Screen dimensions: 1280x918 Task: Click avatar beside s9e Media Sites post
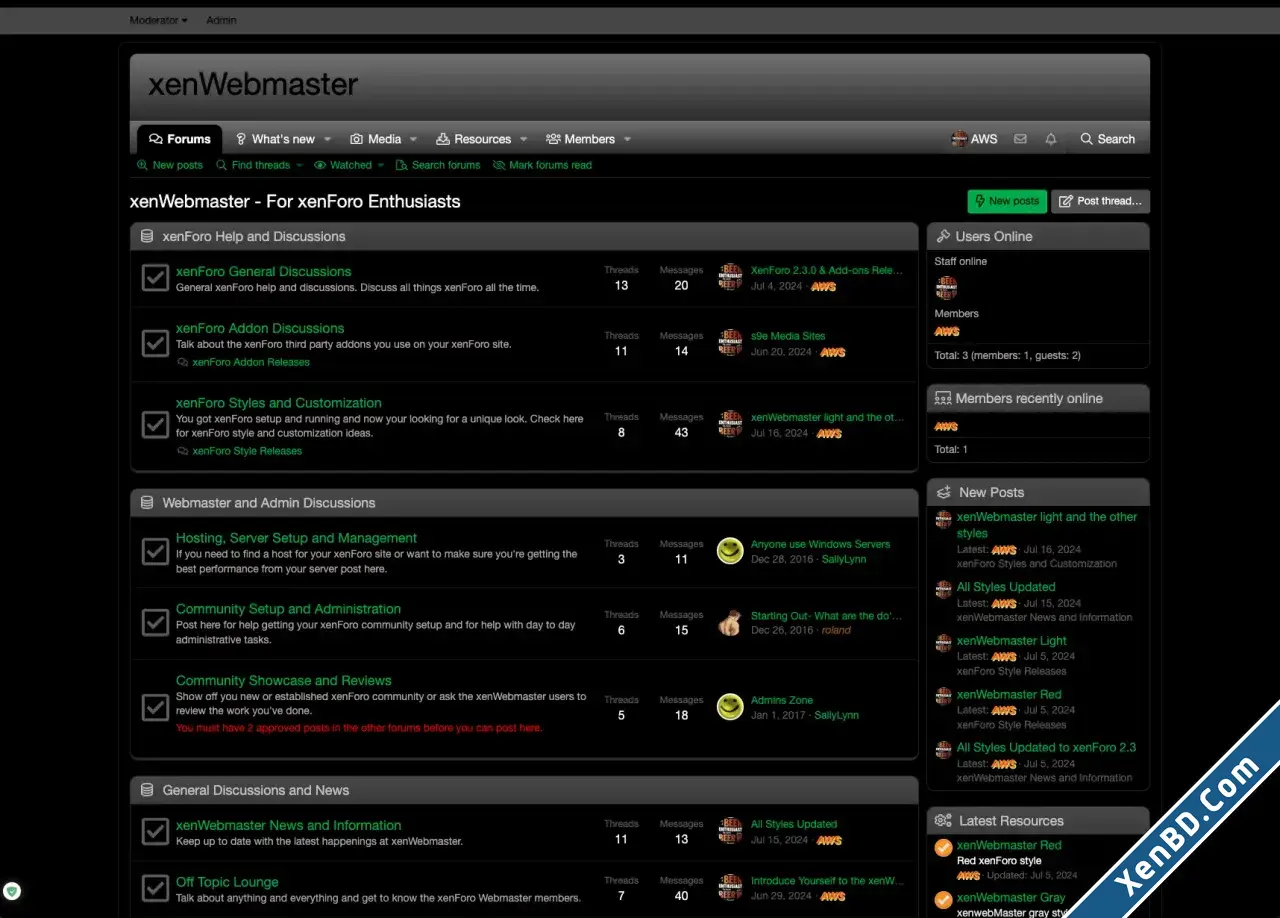tap(730, 343)
